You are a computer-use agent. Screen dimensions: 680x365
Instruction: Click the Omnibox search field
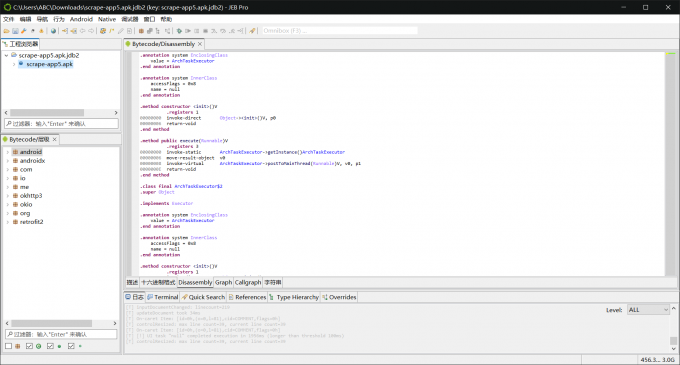coord(340,31)
